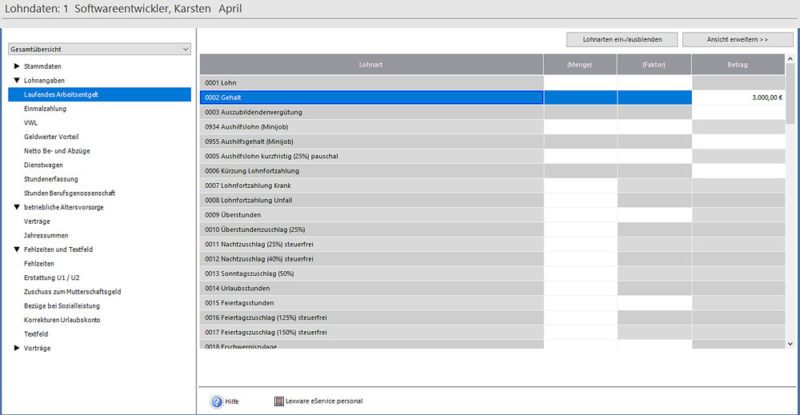Screen dimensions: 800x415
Task: Collapse betriebliche Altersvorsorge node
Action: (x=17, y=207)
